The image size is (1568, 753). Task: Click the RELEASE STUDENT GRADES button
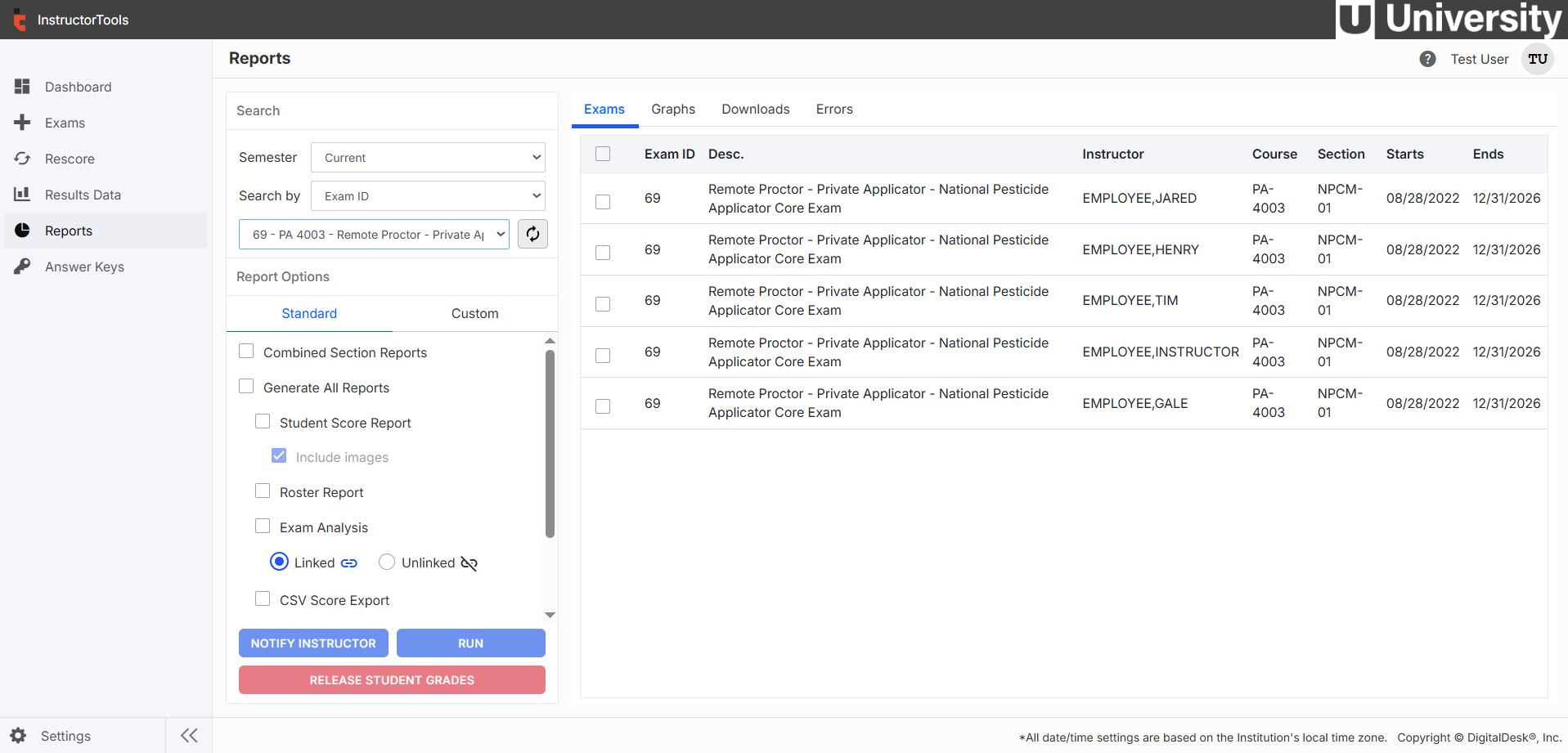pos(392,679)
